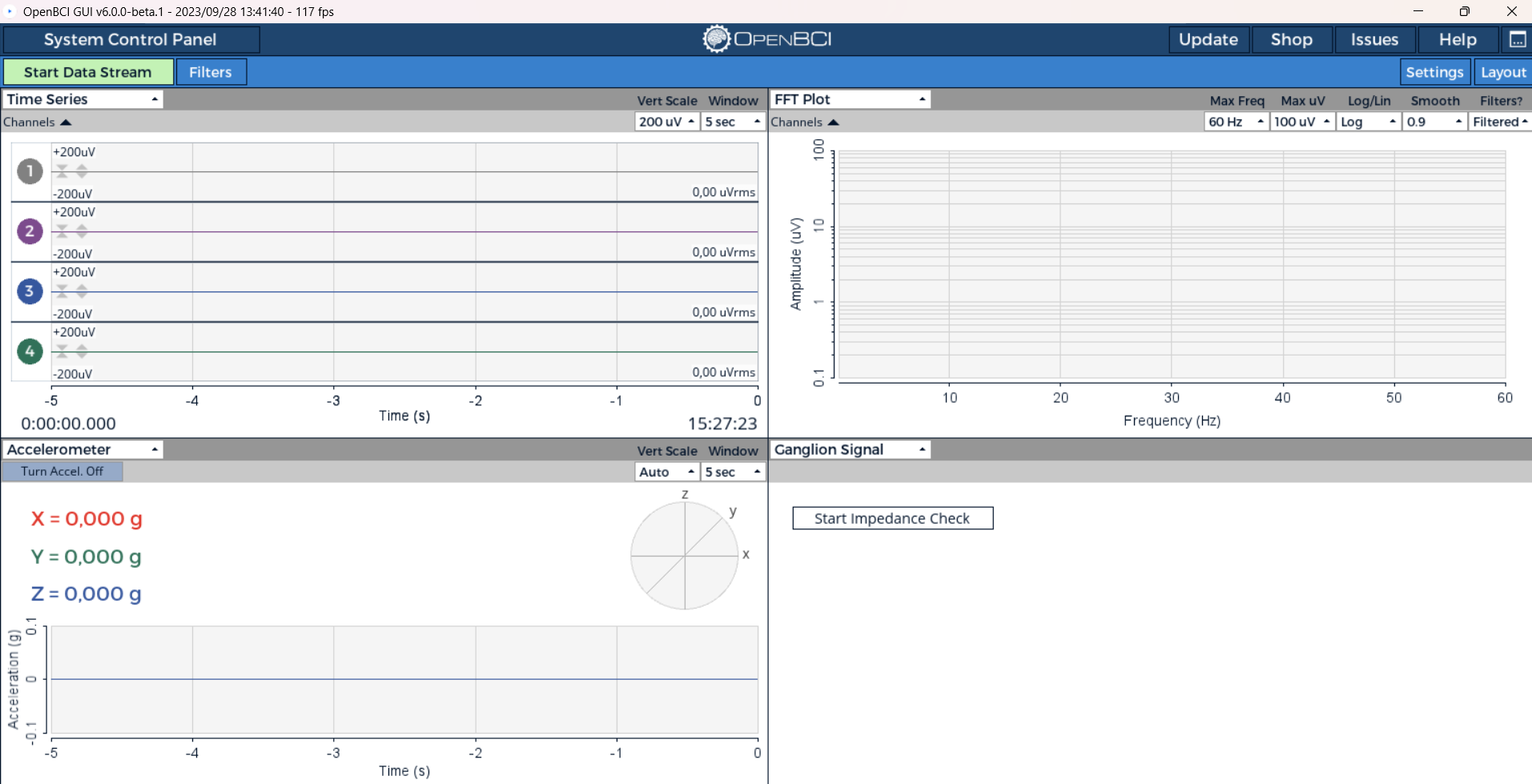
Task: Toggle channel 2 purple circle button
Action: click(30, 231)
